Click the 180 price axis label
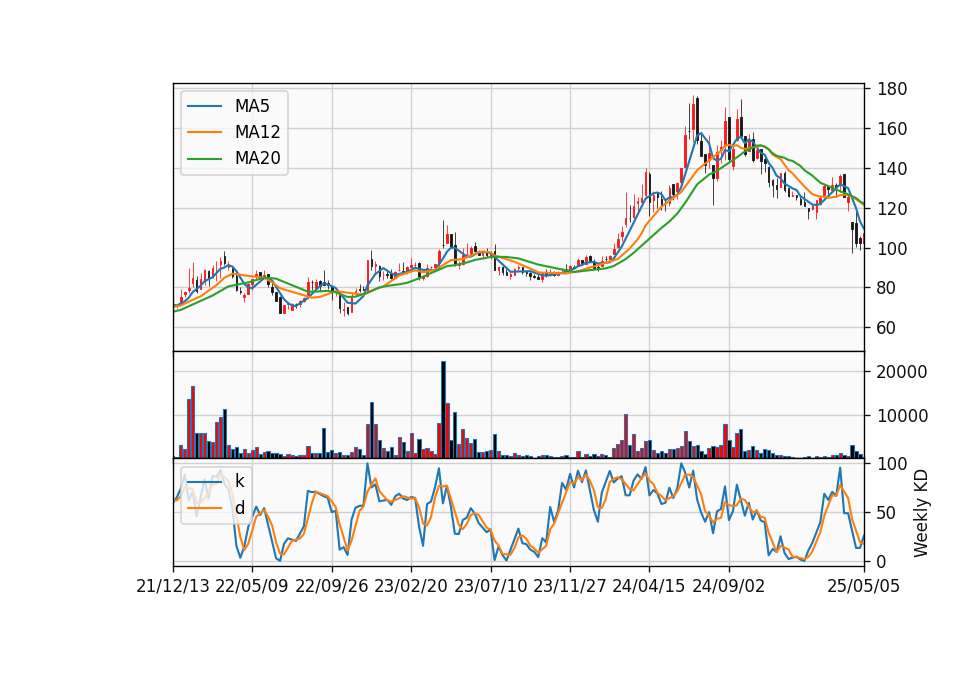The image size is (960, 690). point(892,89)
